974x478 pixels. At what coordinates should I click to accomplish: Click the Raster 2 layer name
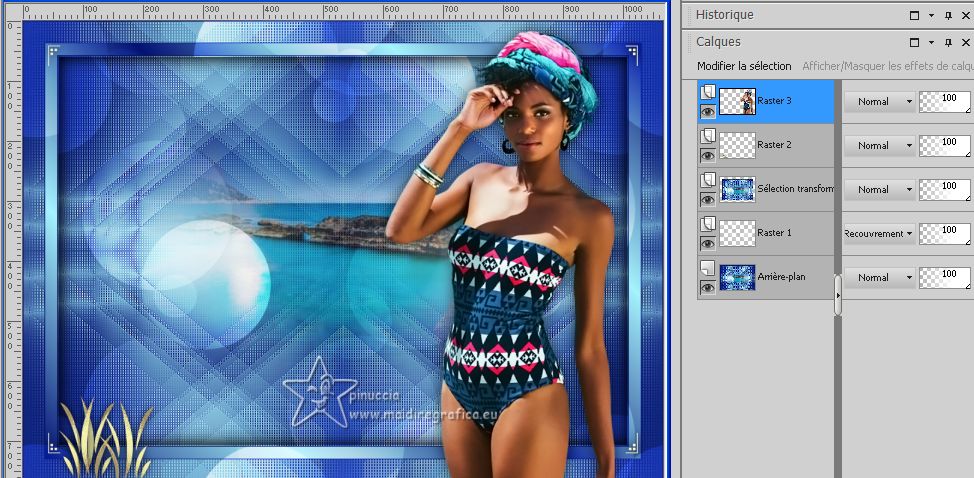pyautogui.click(x=774, y=145)
